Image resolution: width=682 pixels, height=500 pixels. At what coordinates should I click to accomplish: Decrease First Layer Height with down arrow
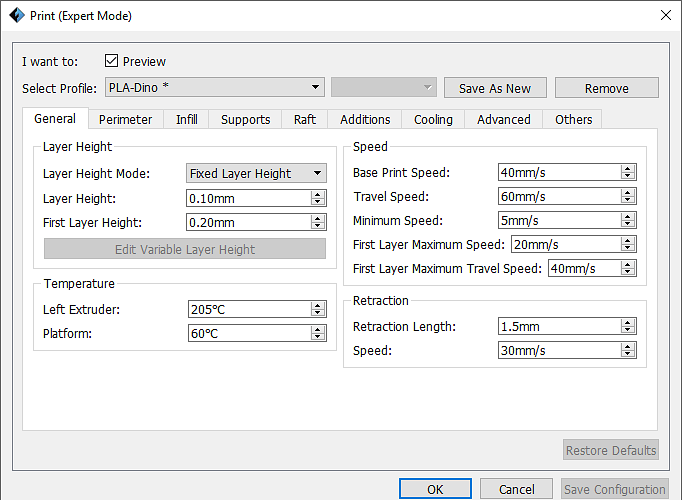(x=318, y=226)
